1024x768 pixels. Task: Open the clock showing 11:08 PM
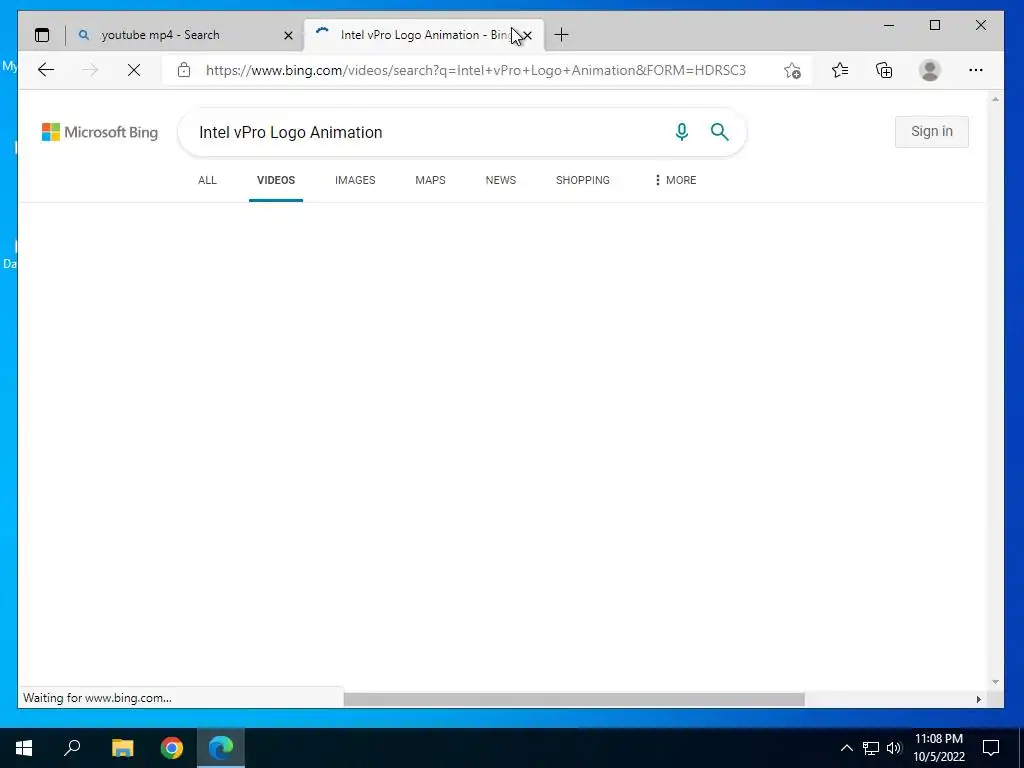[x=938, y=748]
